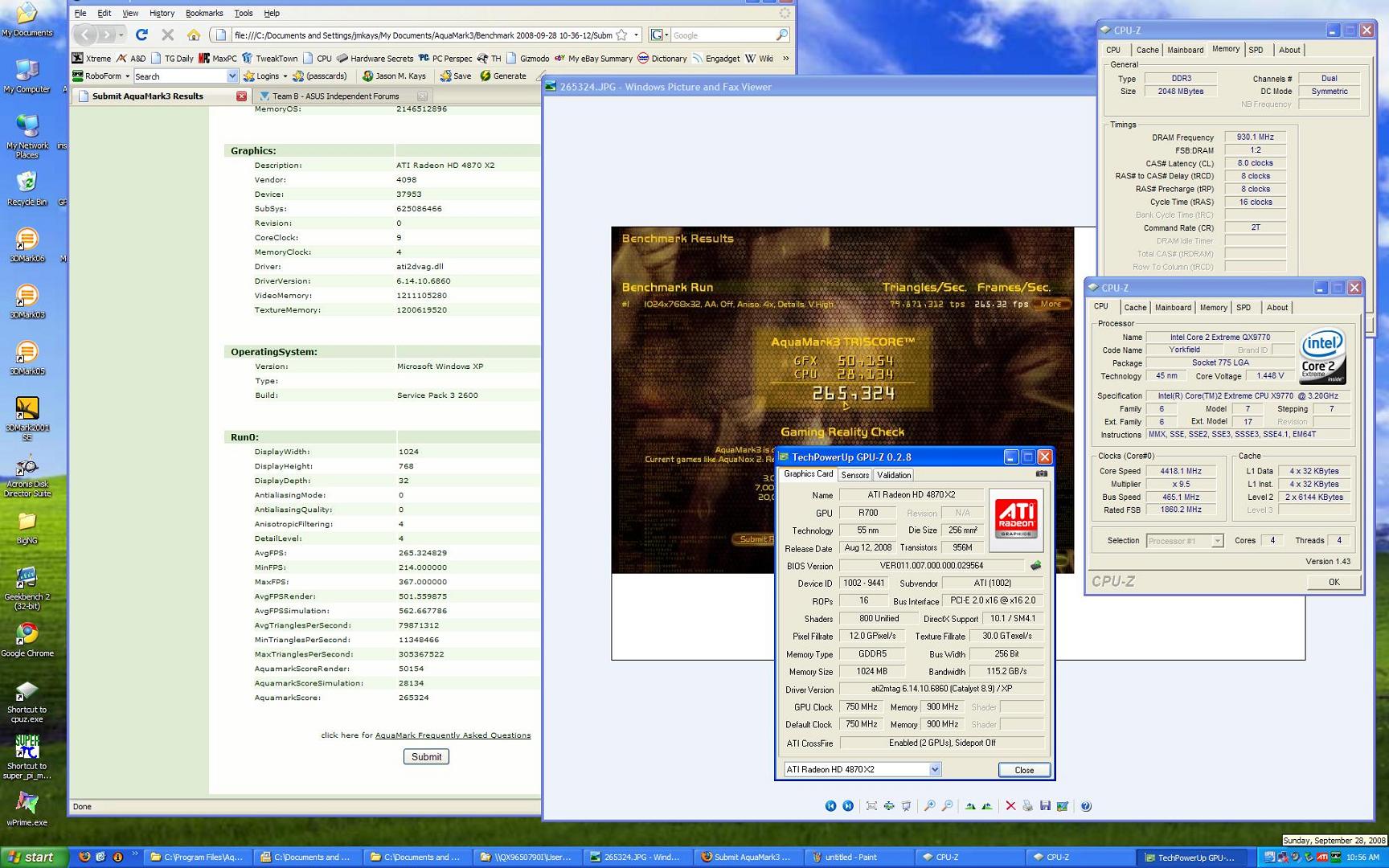
Task: Open Processor selection dropdown in CPU-Z
Action: tap(1217, 541)
